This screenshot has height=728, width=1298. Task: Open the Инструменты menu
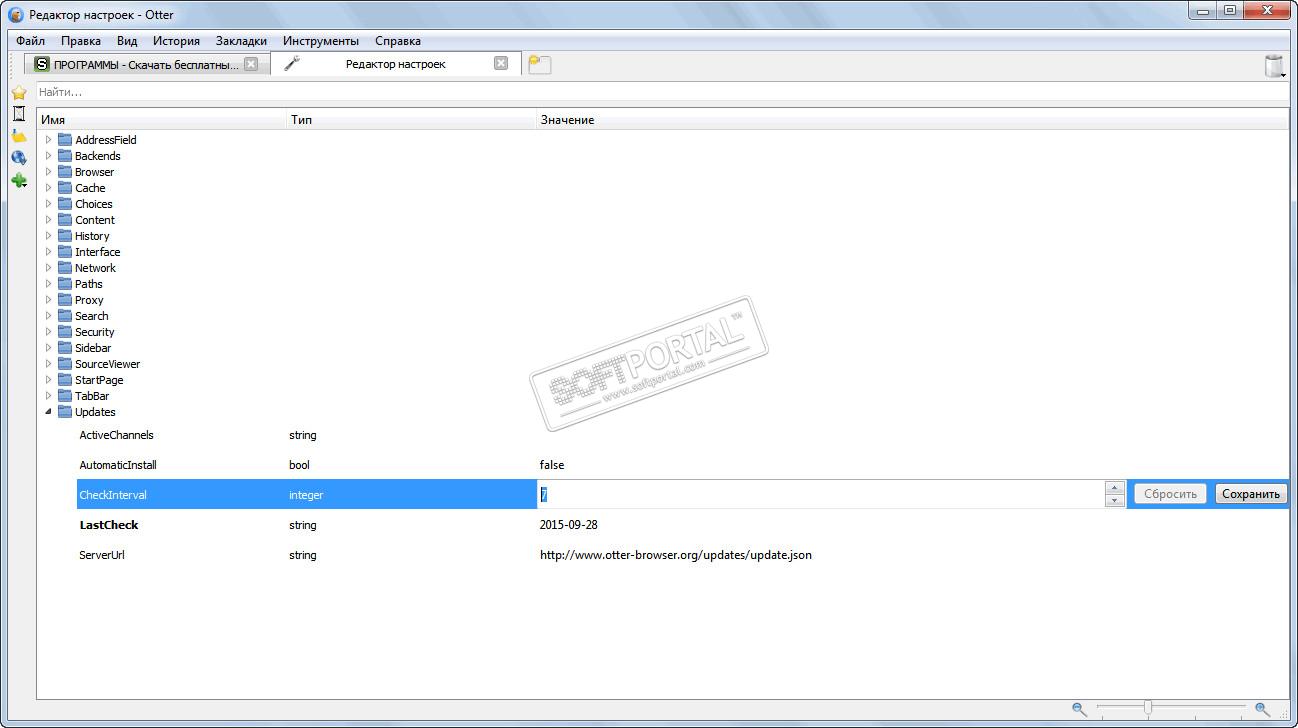(x=321, y=41)
